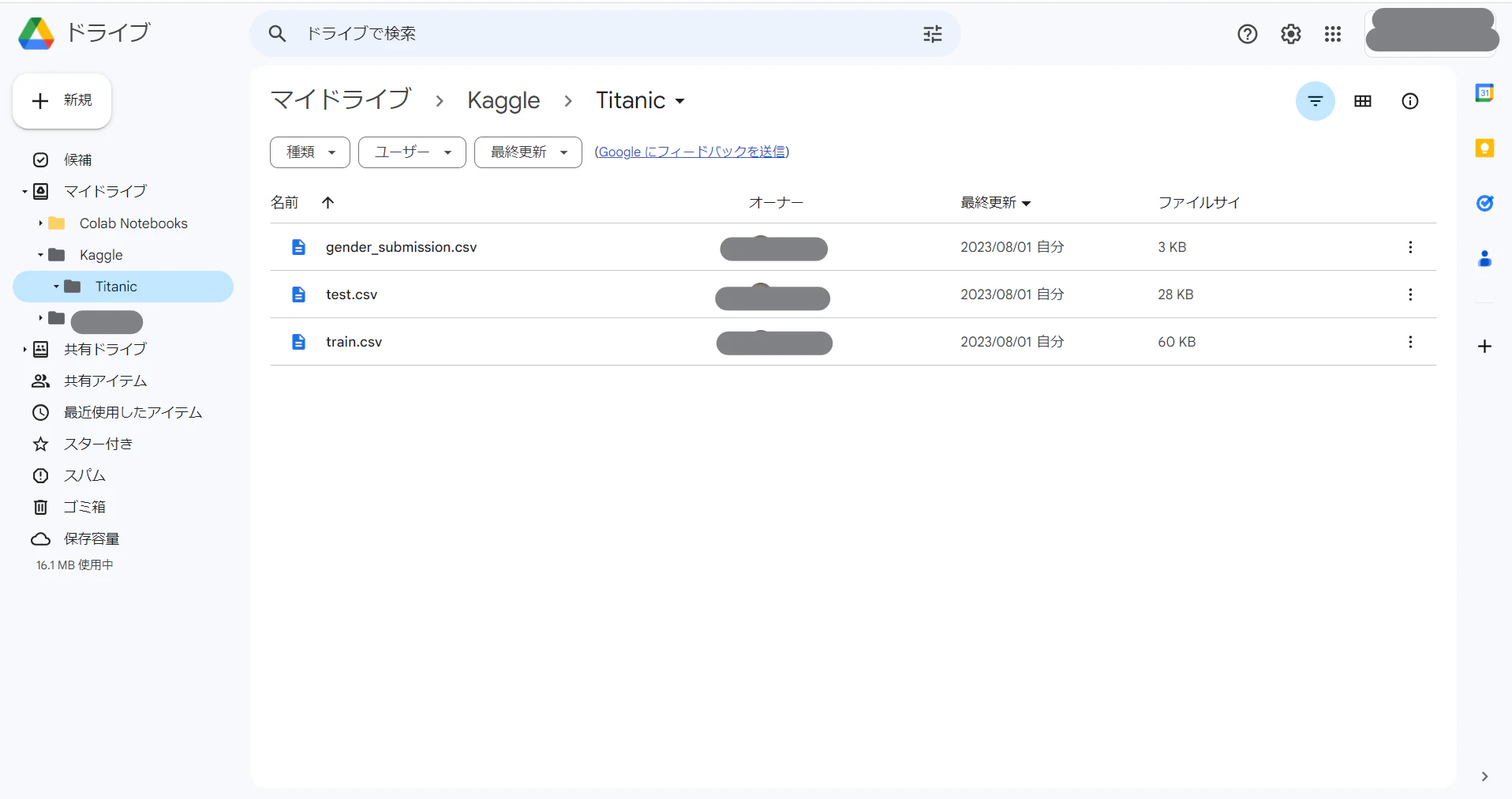This screenshot has width=1512, height=799.
Task: Collapse the マイドライブ tree node
Action: (24, 192)
